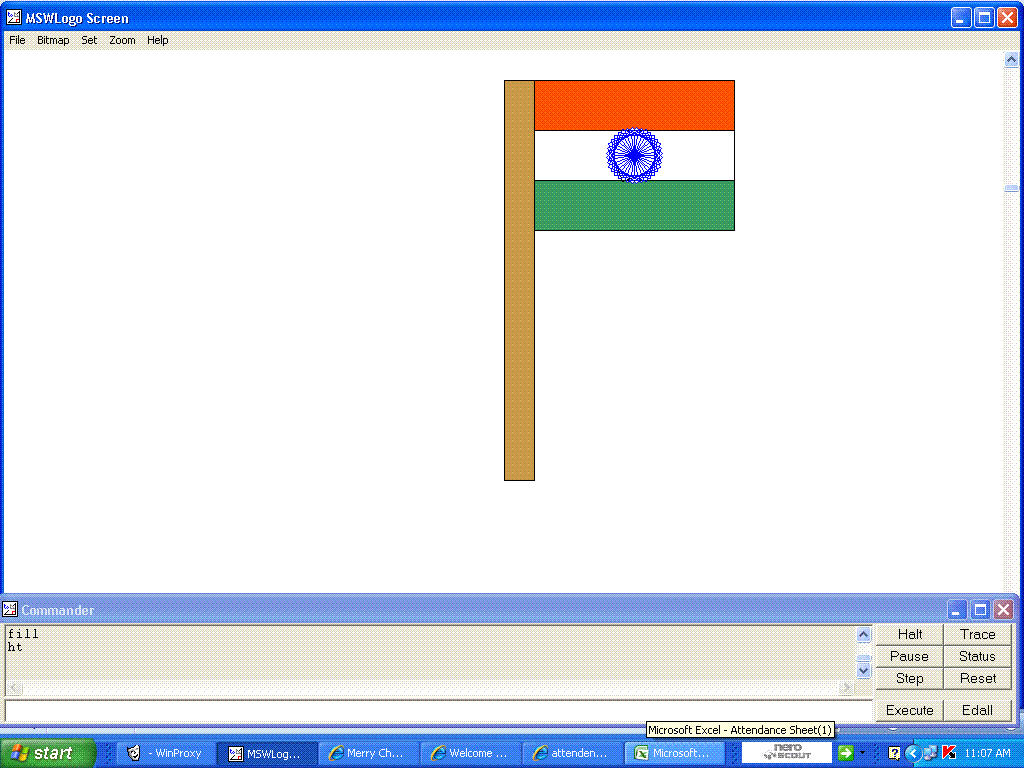This screenshot has width=1024, height=768.
Task: Click the Nero Scout search box in taskbar
Action: point(787,752)
